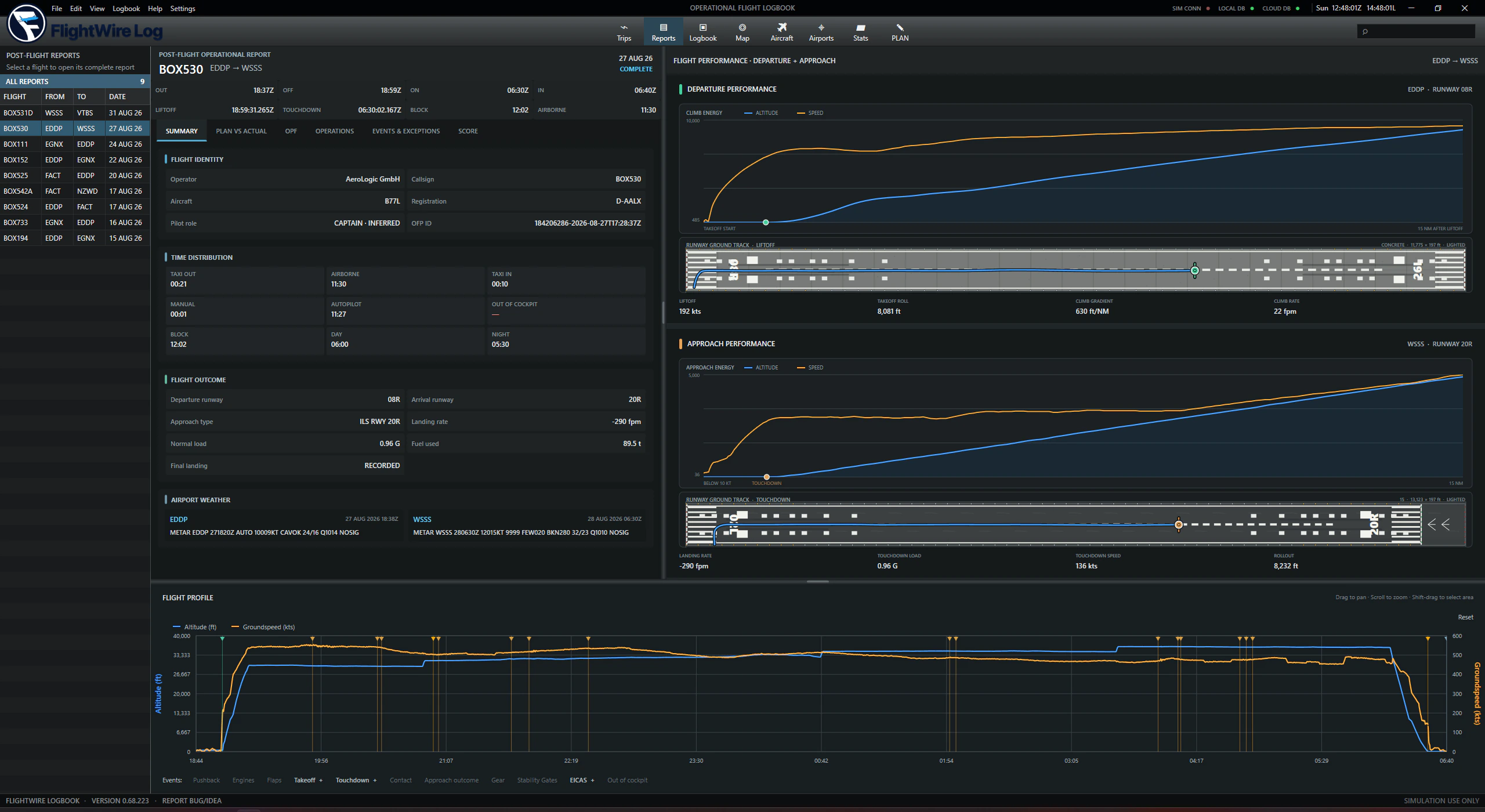The height and width of the screenshot is (812, 1485).
Task: Sort reports by the DATE column header
Action: tap(127, 97)
